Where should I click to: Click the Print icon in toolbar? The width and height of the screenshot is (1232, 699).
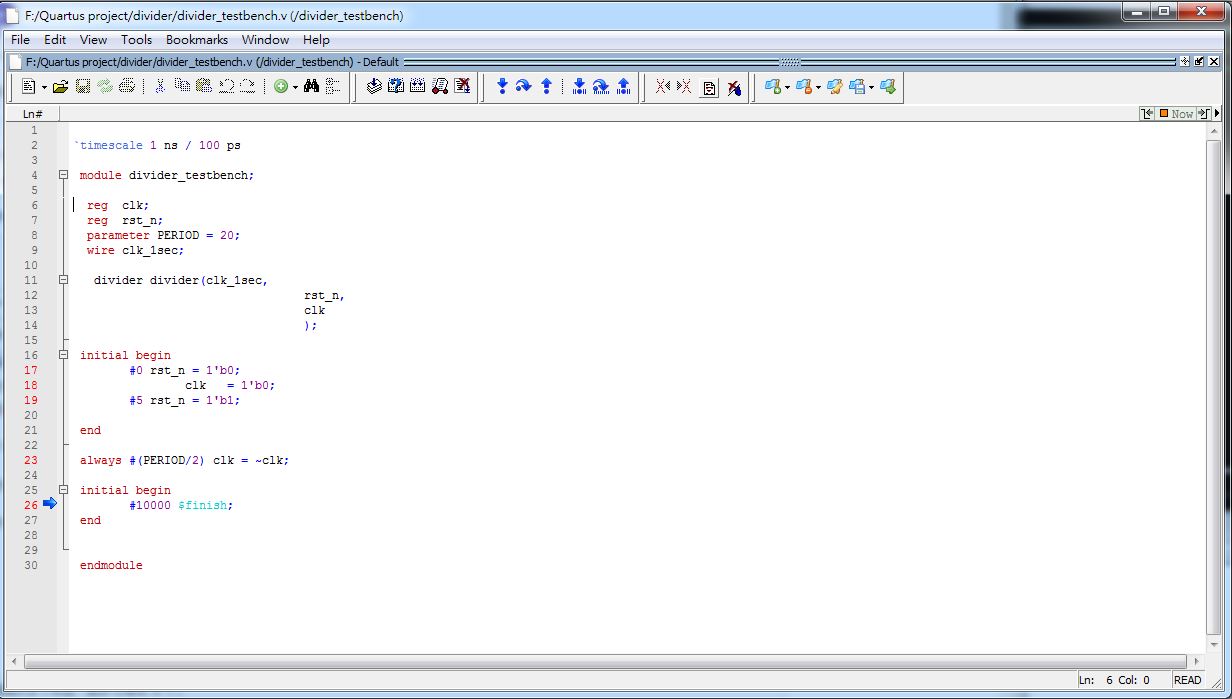coord(127,87)
